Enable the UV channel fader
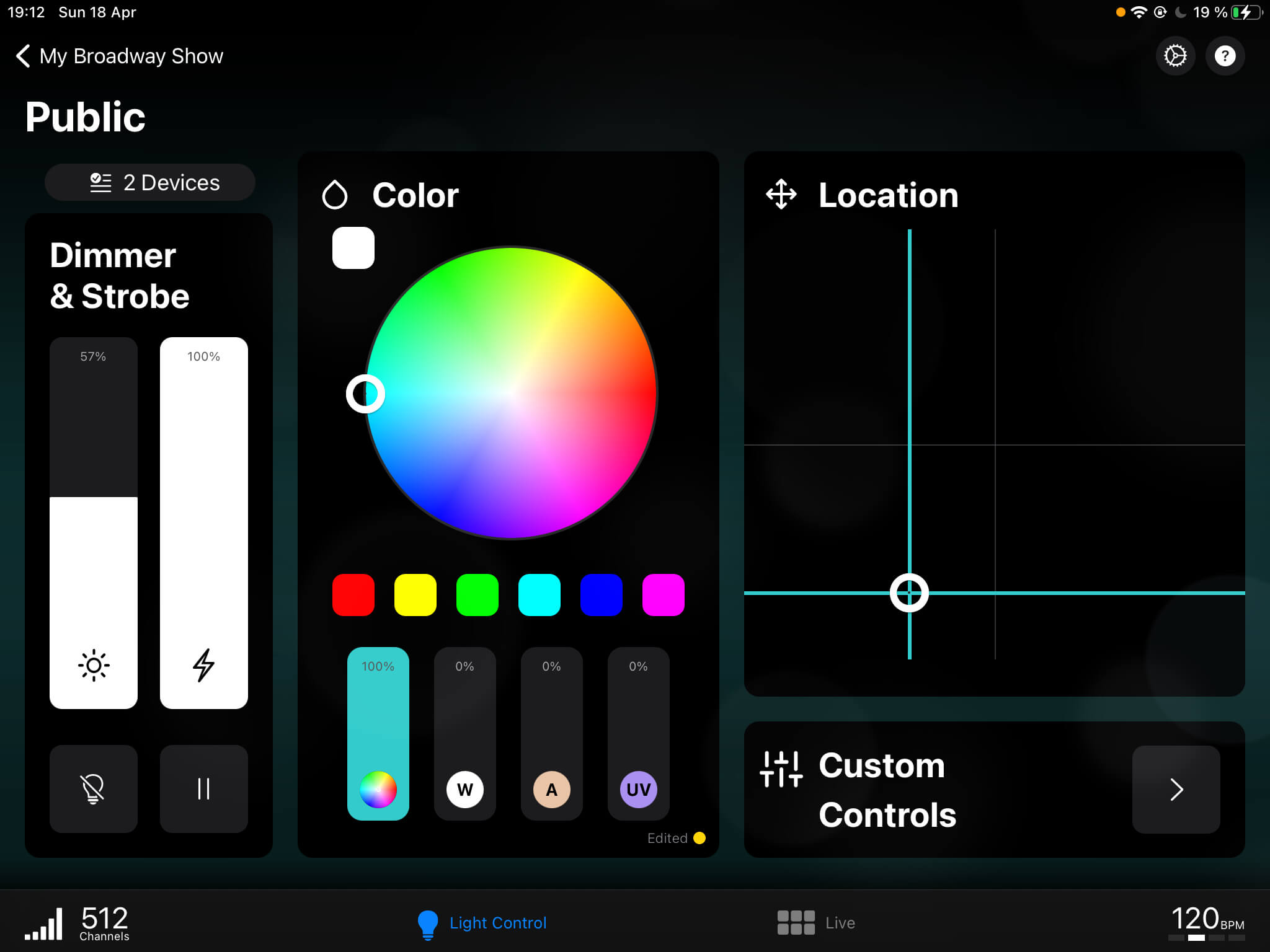Screen dimensions: 1270x952 (x=637, y=789)
